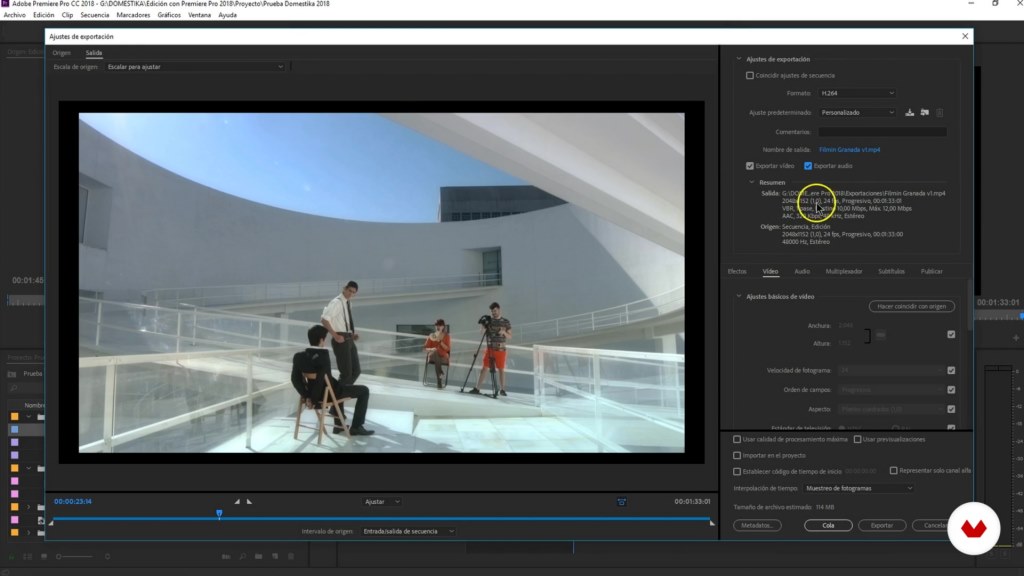Viewport: 1024px width, 576px height.
Task: Open the Efectos tab
Action: [737, 272]
